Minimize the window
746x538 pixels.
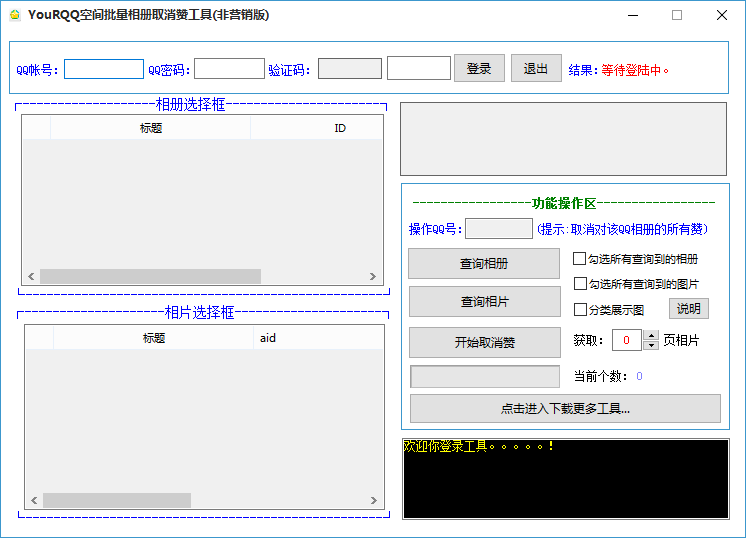tap(633, 15)
